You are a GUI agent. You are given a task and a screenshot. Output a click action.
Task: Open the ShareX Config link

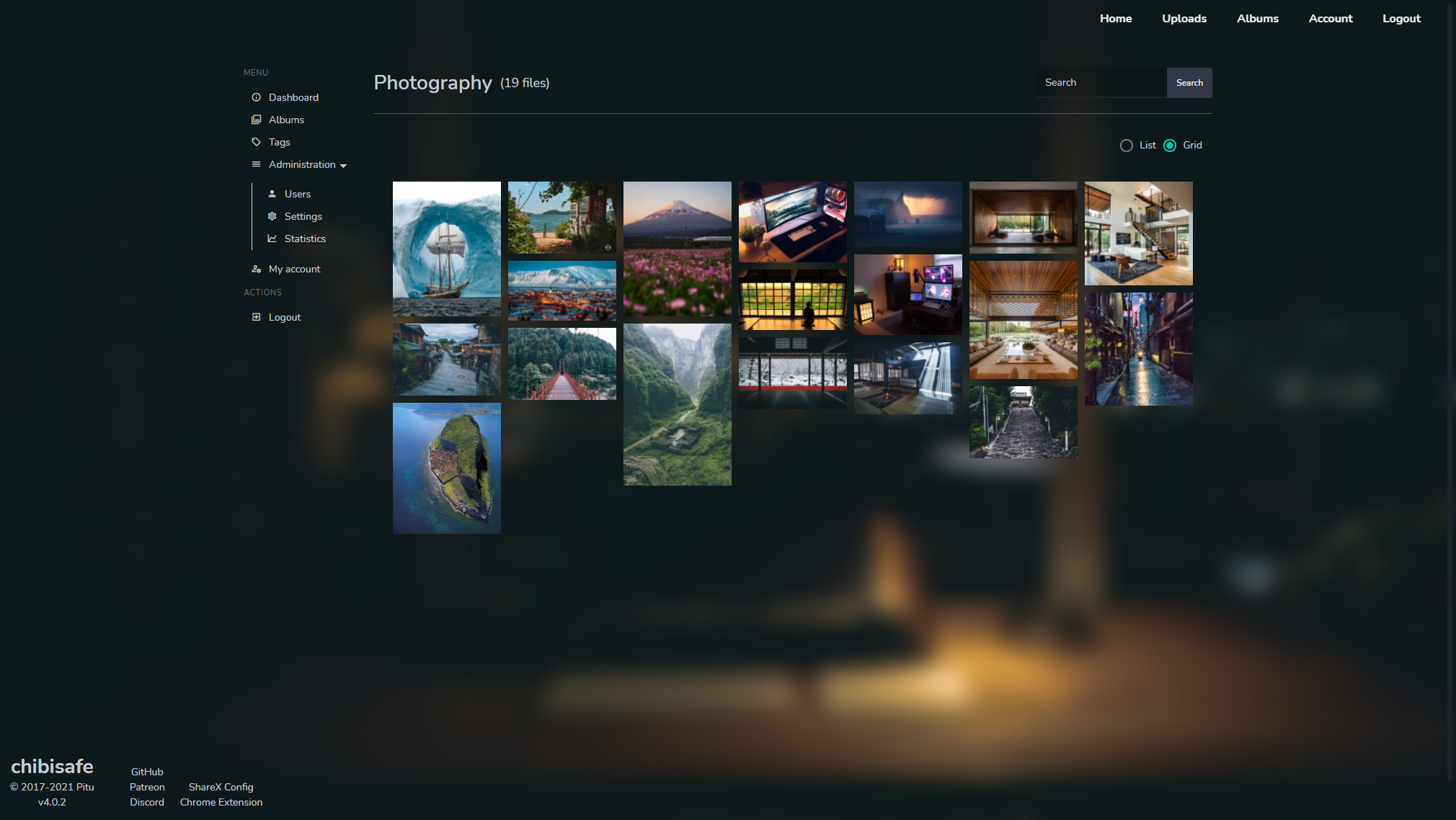(221, 787)
